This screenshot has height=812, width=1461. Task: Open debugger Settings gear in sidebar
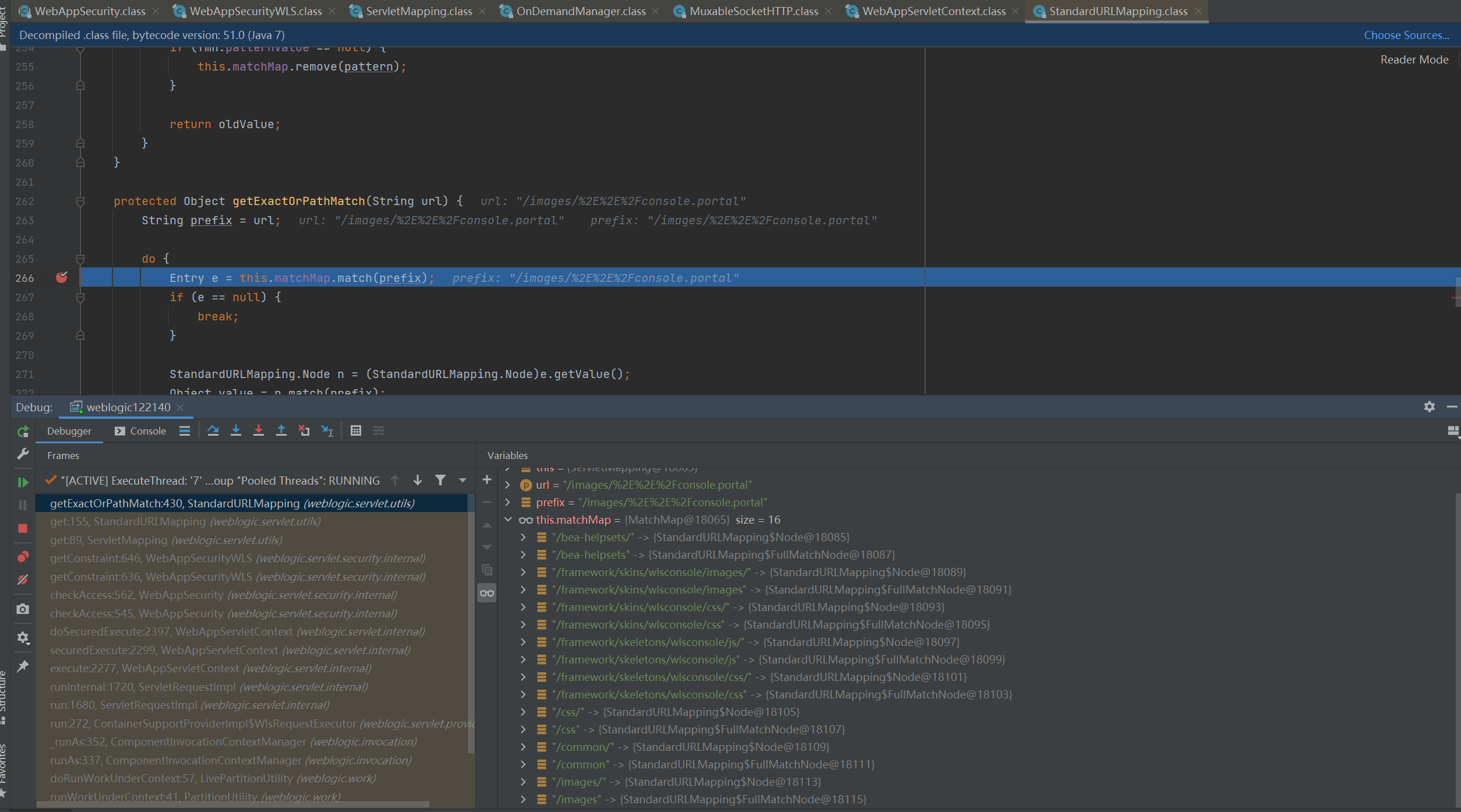(x=23, y=637)
